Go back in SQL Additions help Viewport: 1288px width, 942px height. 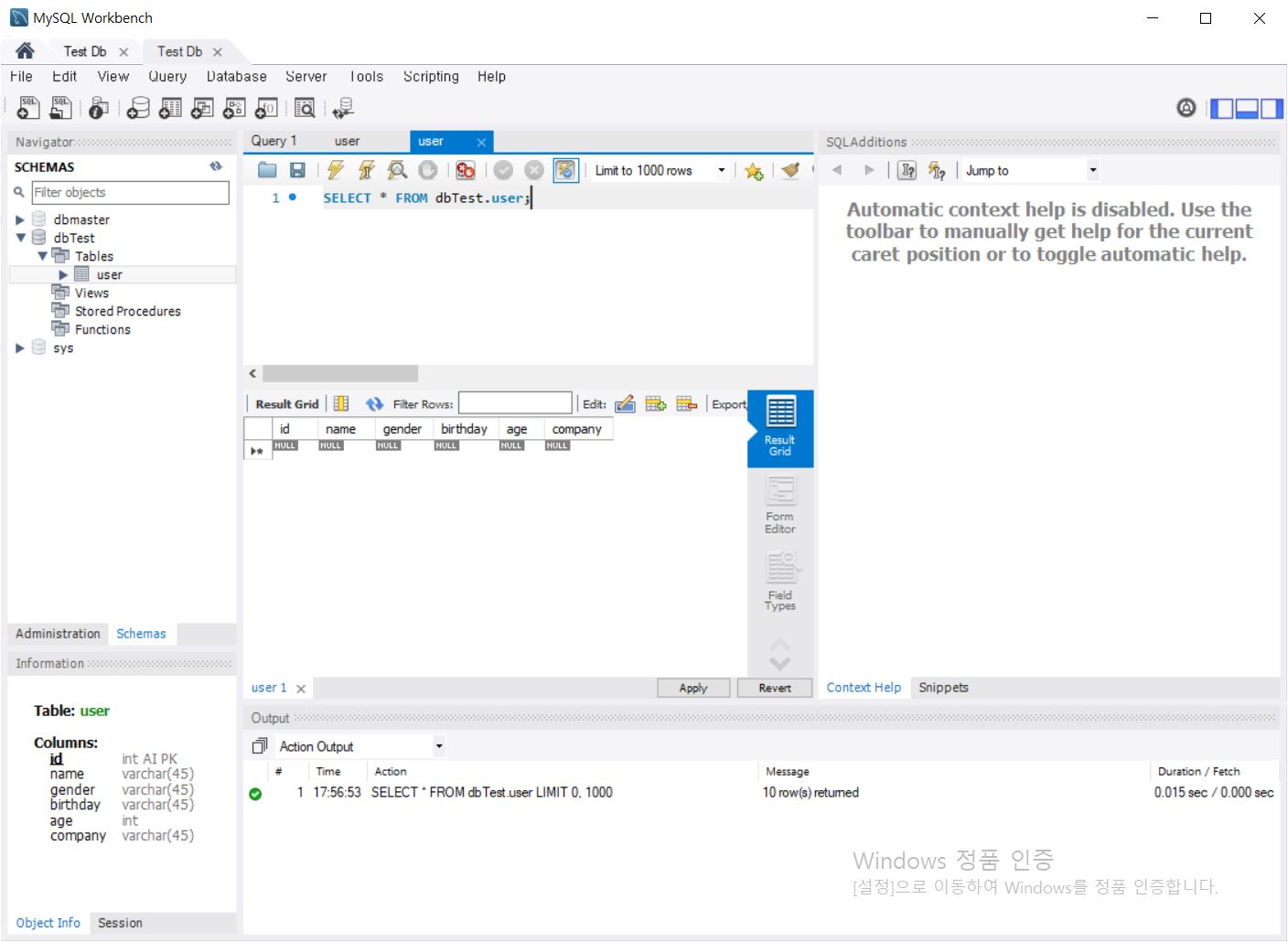click(837, 170)
